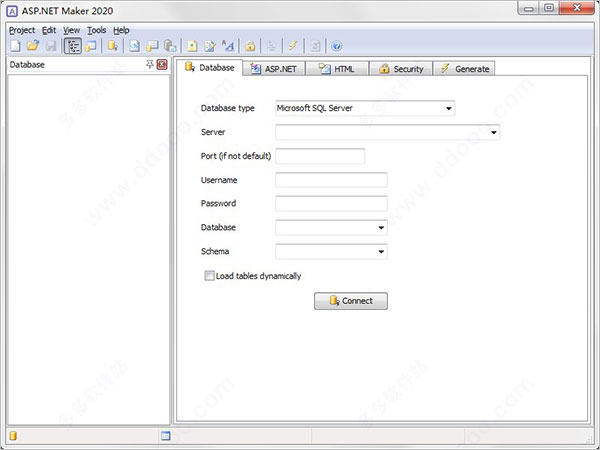Switch to the Generate tab
This screenshot has height=450, width=600.
pyautogui.click(x=464, y=69)
